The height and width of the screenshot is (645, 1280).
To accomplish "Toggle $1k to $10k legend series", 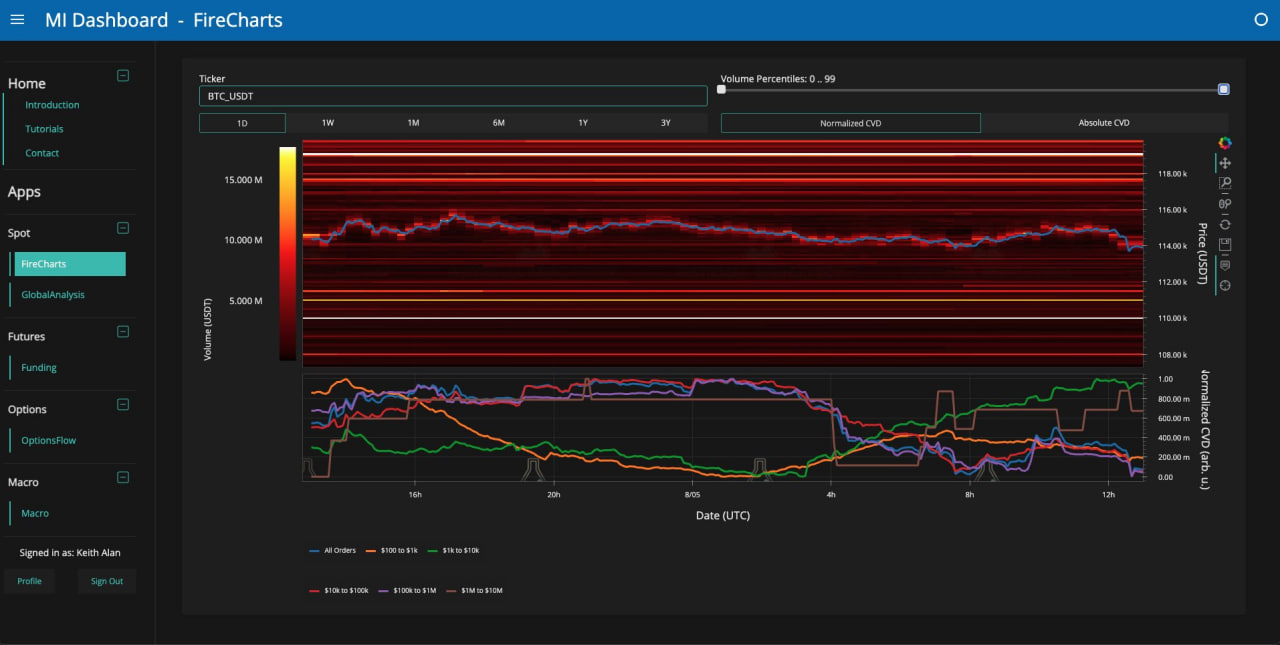I will click(x=457, y=550).
